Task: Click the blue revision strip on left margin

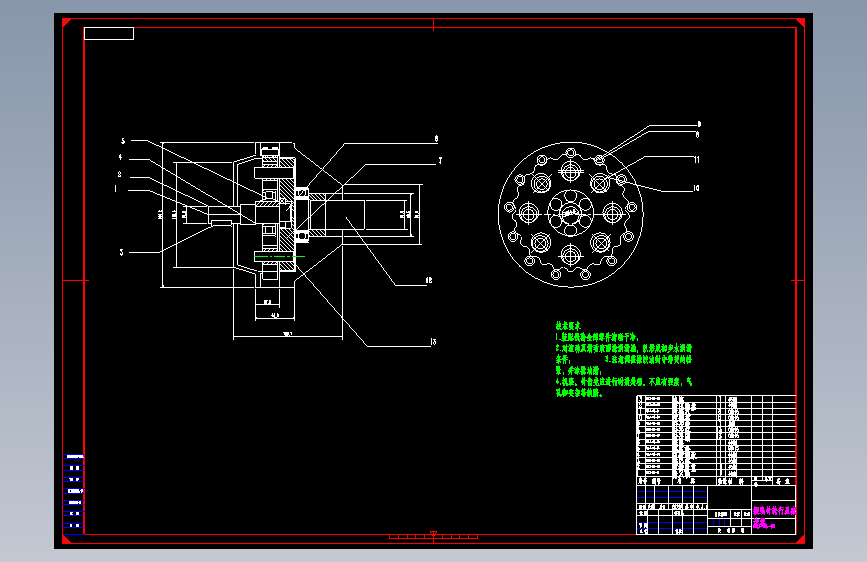Action: 74,493
